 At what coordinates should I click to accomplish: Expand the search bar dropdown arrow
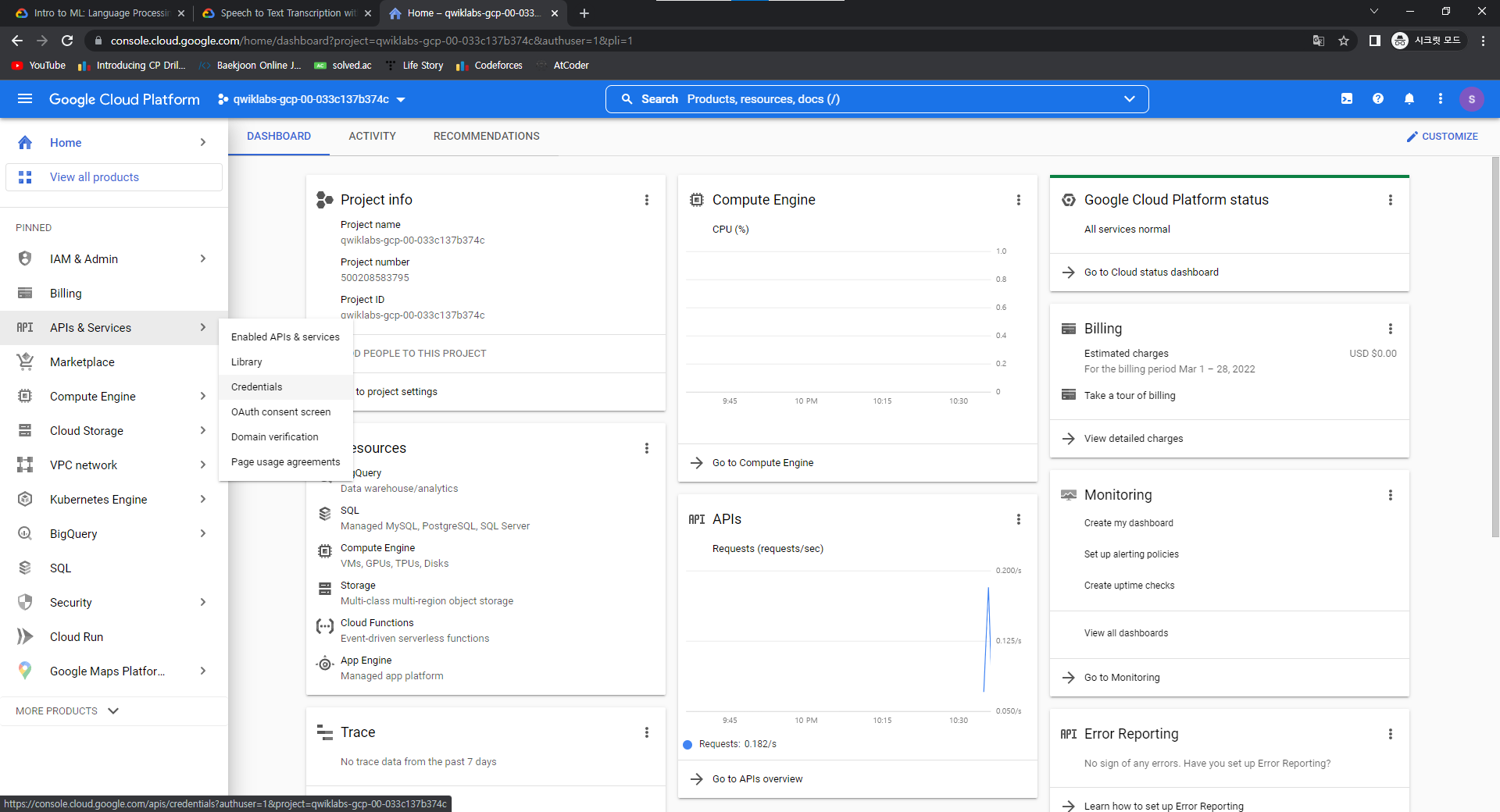tap(1129, 99)
